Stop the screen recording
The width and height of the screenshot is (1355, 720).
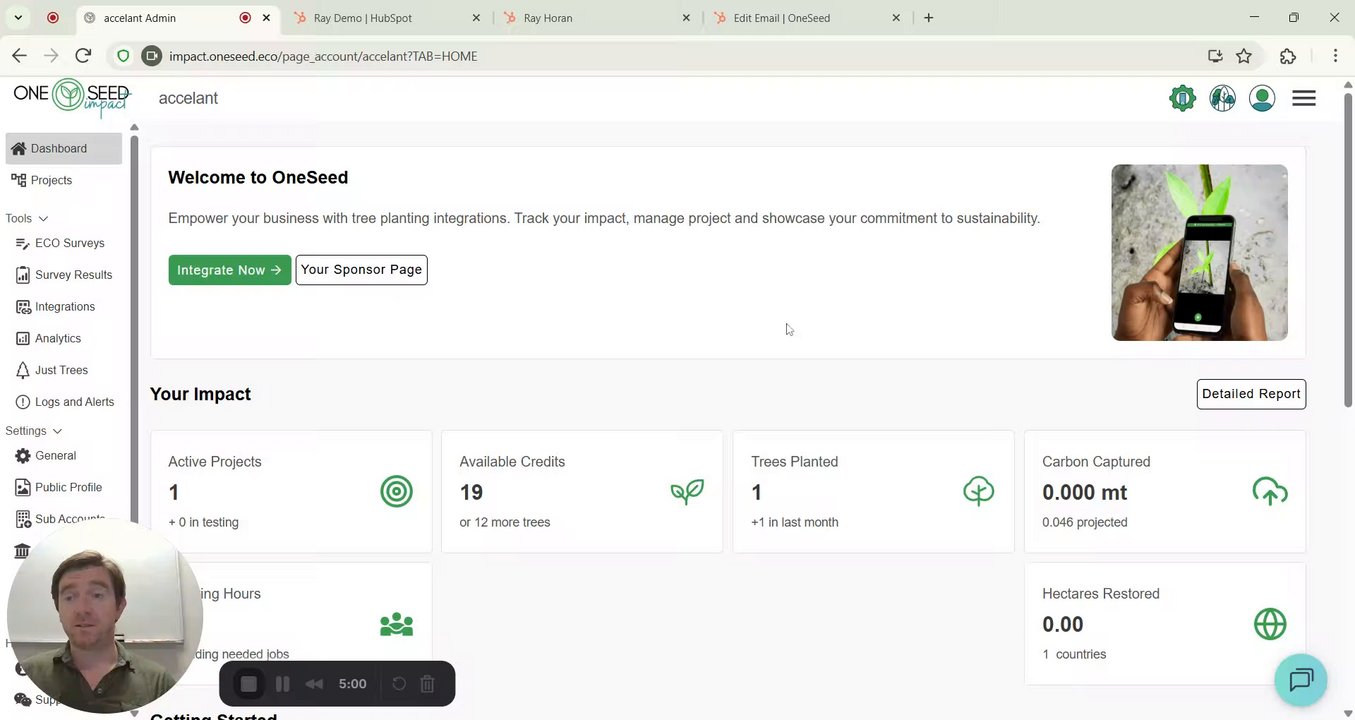click(249, 684)
